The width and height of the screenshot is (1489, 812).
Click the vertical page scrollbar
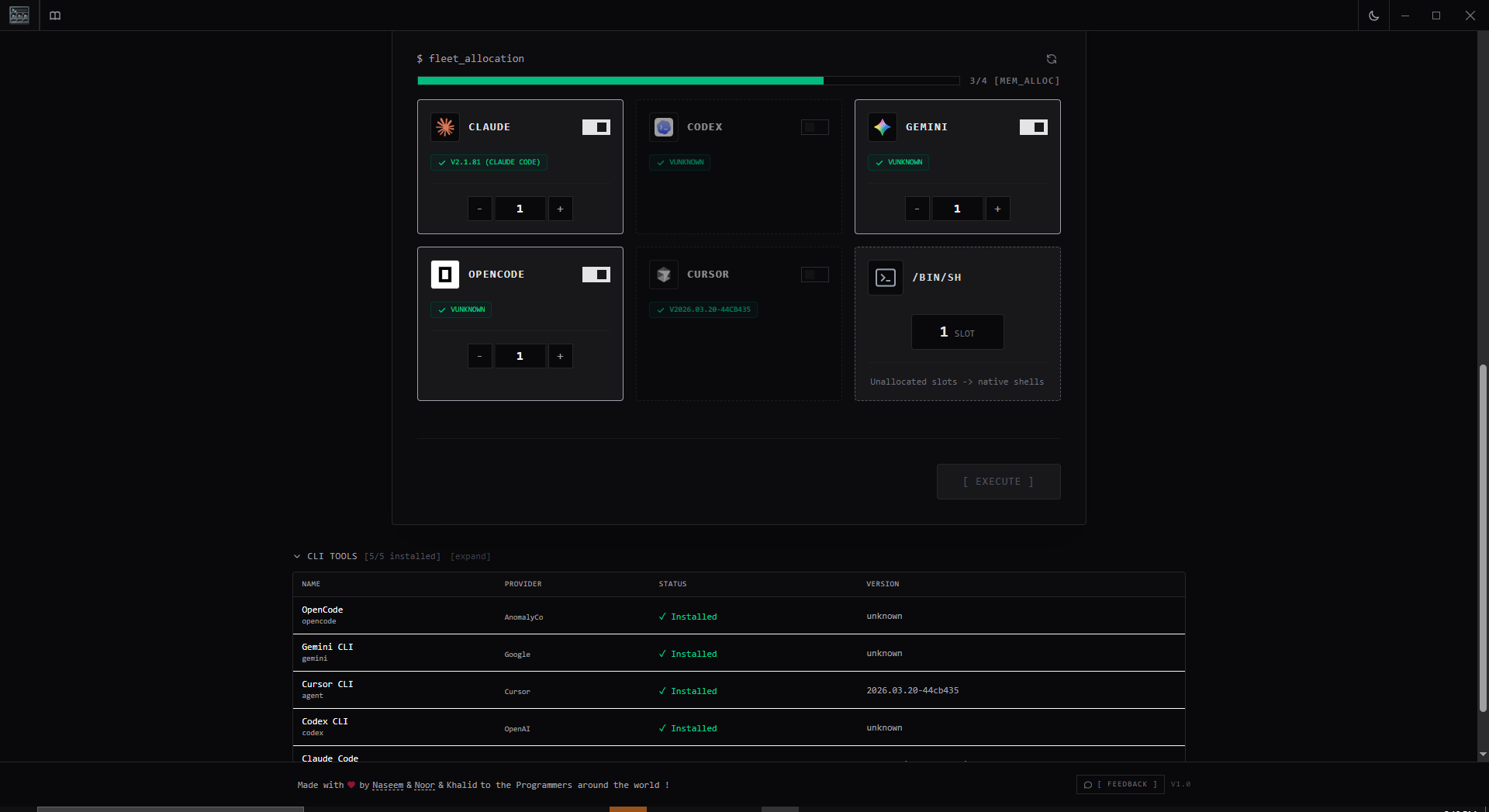pyautogui.click(x=1483, y=537)
